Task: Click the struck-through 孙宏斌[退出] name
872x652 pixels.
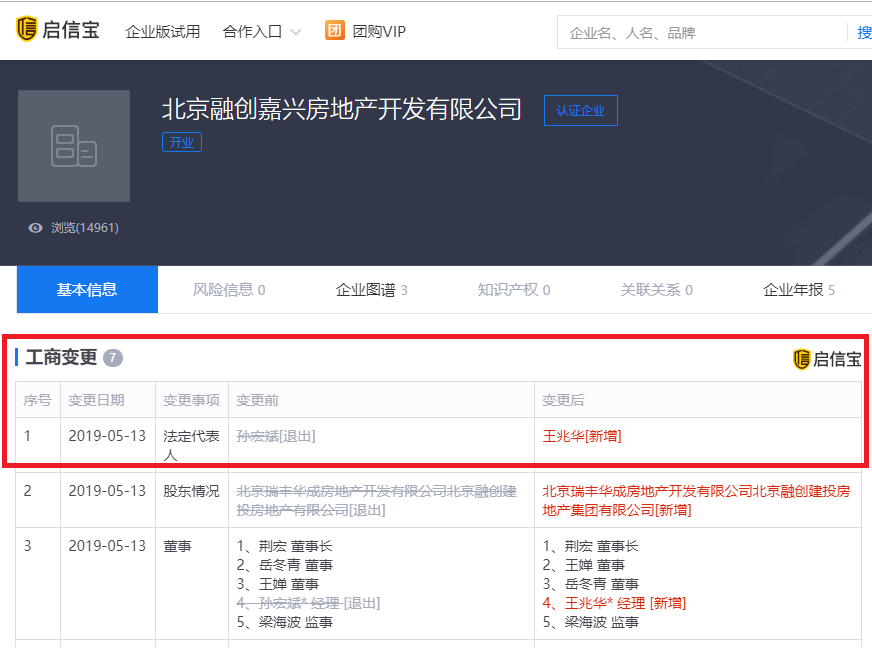Action: click(275, 436)
